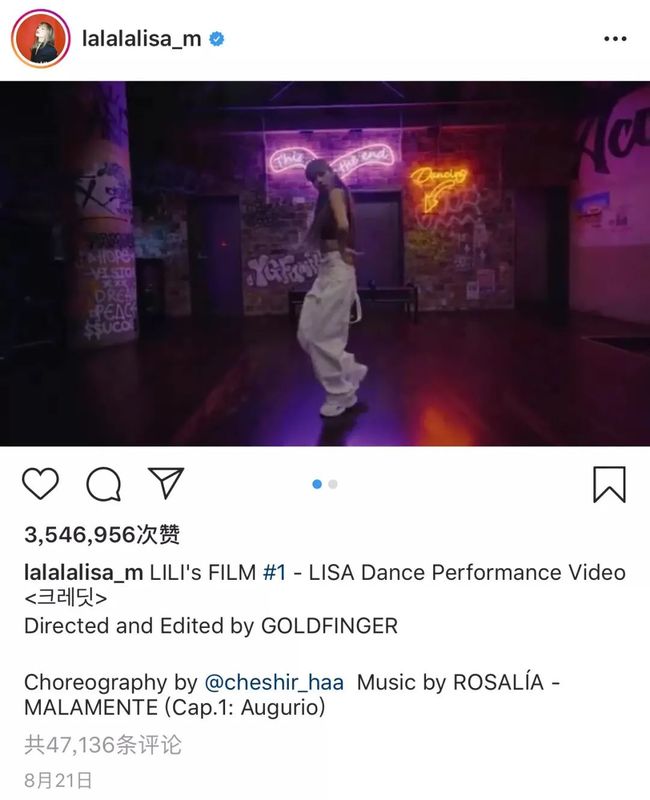Tap the heart icon to like the post
The height and width of the screenshot is (800, 650).
(x=40, y=484)
